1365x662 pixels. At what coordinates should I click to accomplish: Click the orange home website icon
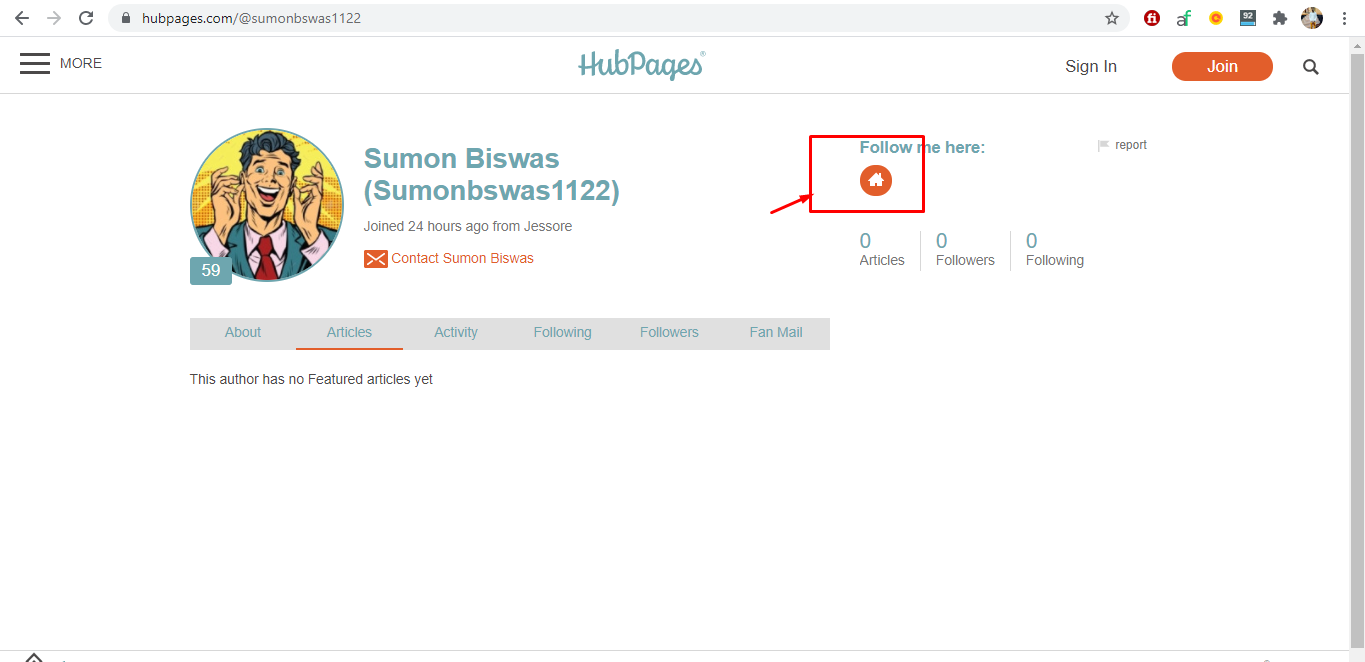pos(876,180)
